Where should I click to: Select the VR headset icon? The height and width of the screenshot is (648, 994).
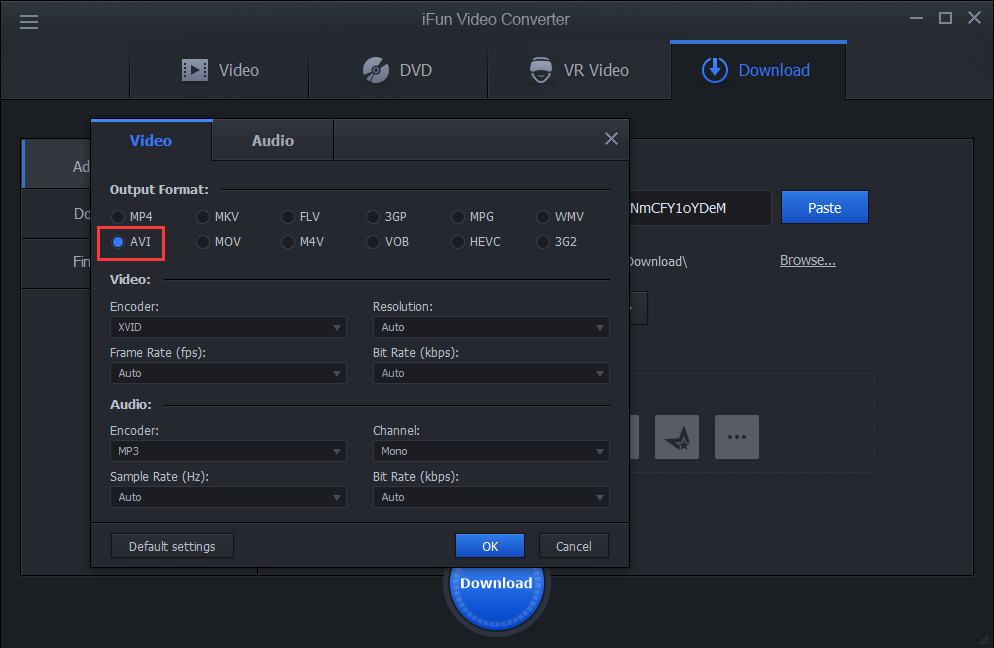pos(541,70)
